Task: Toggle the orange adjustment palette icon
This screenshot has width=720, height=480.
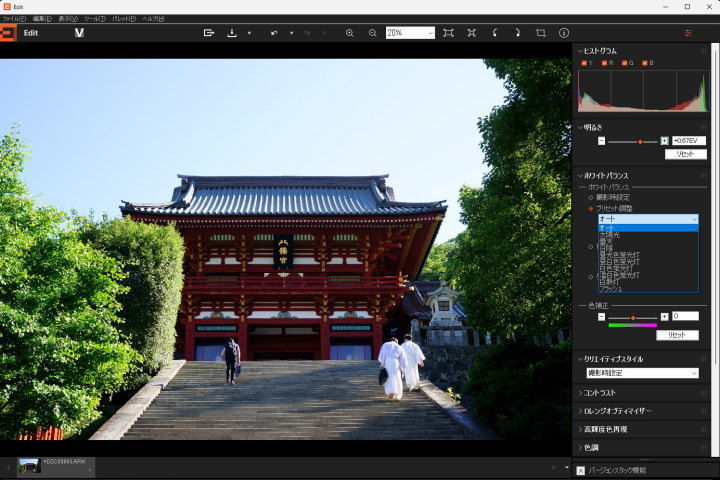Action: pyautogui.click(x=688, y=33)
